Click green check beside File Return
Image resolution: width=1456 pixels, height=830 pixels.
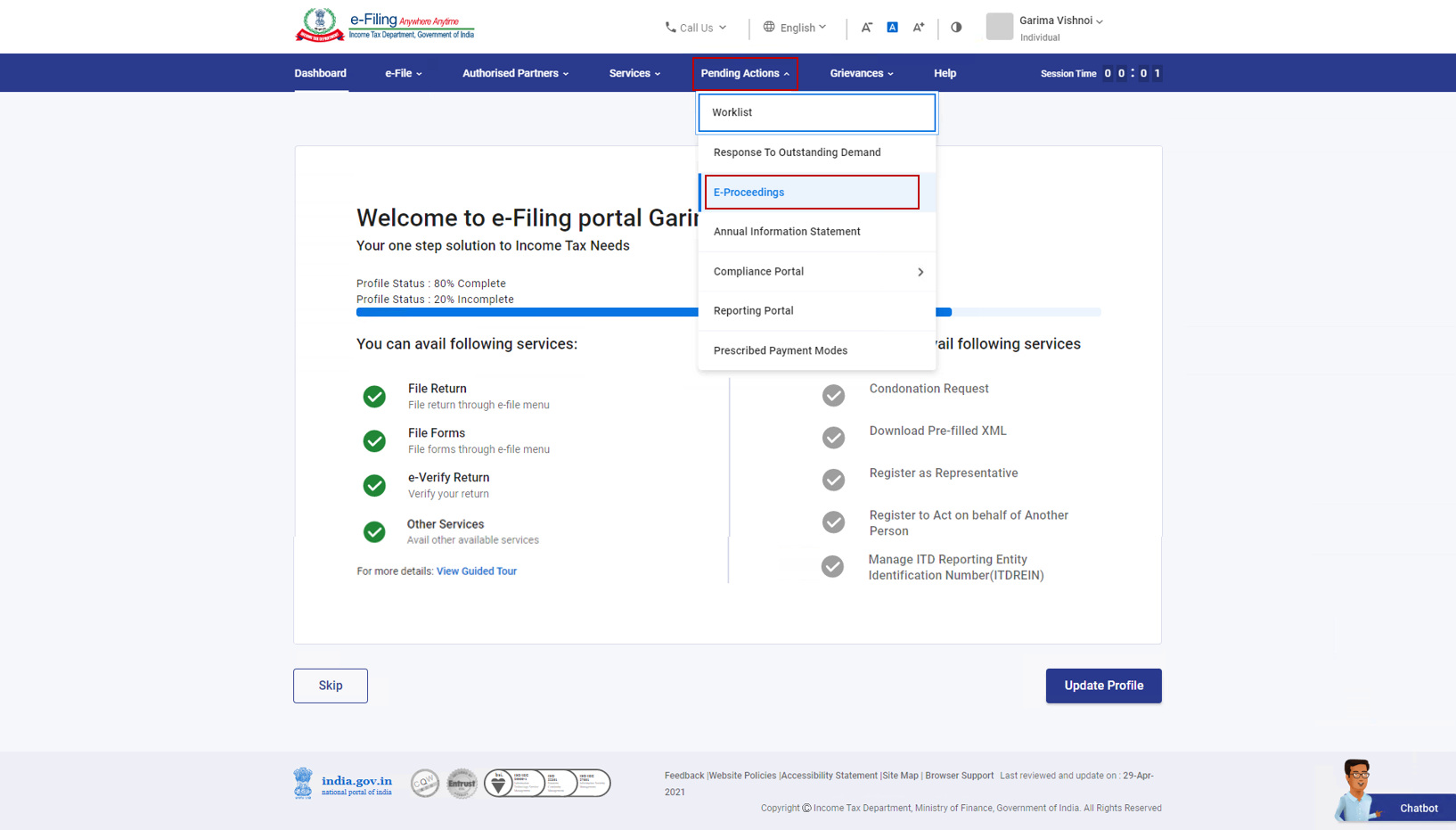pos(374,397)
